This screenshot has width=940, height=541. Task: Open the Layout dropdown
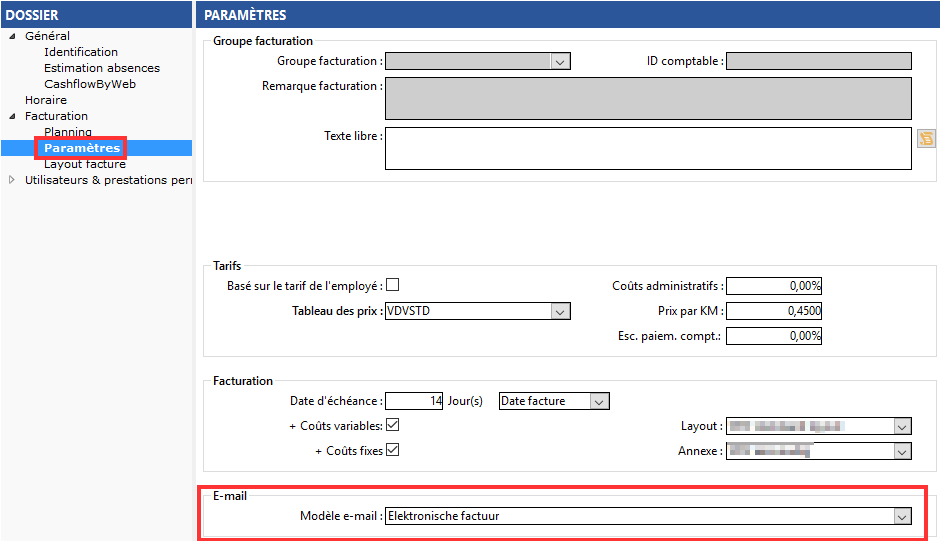point(902,426)
